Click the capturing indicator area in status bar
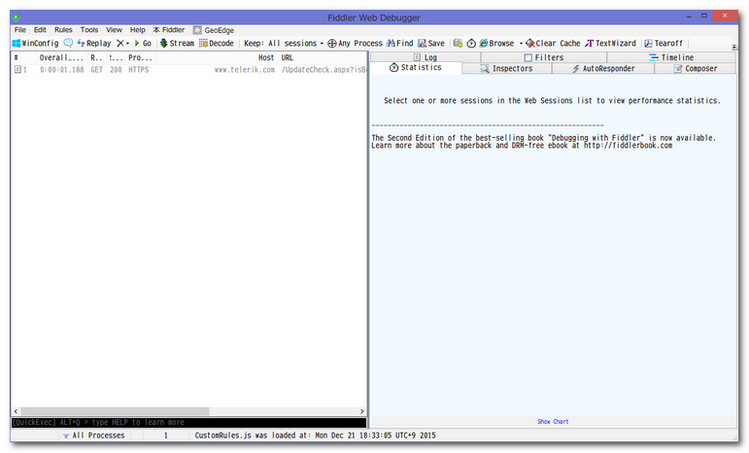The height and width of the screenshot is (453, 749). coord(34,435)
